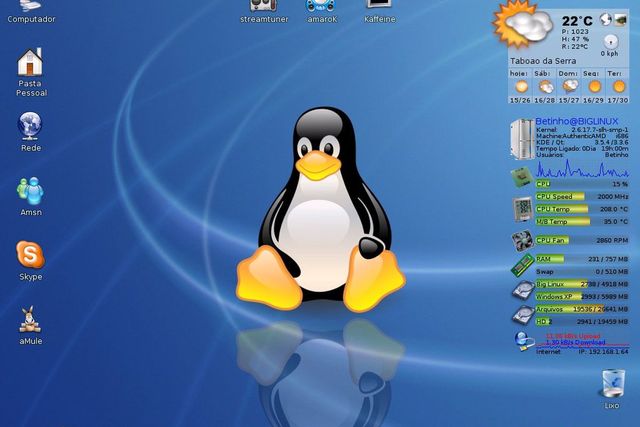The height and width of the screenshot is (427, 640).
Task: Open the Computador desktop icon
Action: [31, 12]
